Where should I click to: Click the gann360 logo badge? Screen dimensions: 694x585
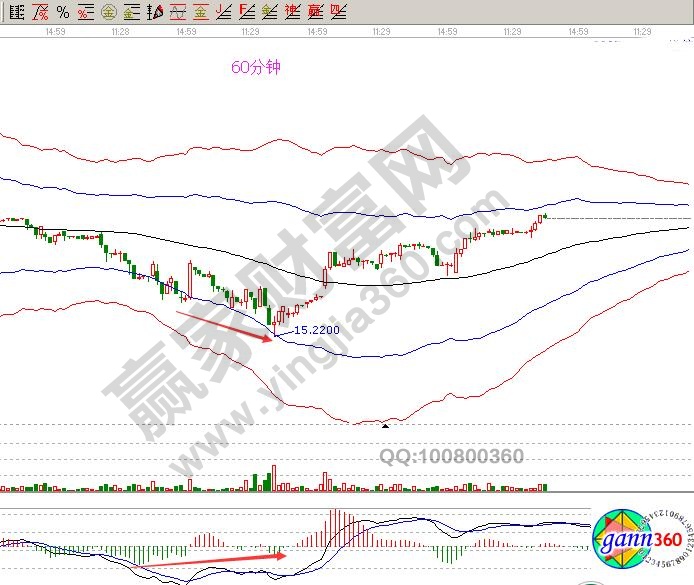pos(638,541)
